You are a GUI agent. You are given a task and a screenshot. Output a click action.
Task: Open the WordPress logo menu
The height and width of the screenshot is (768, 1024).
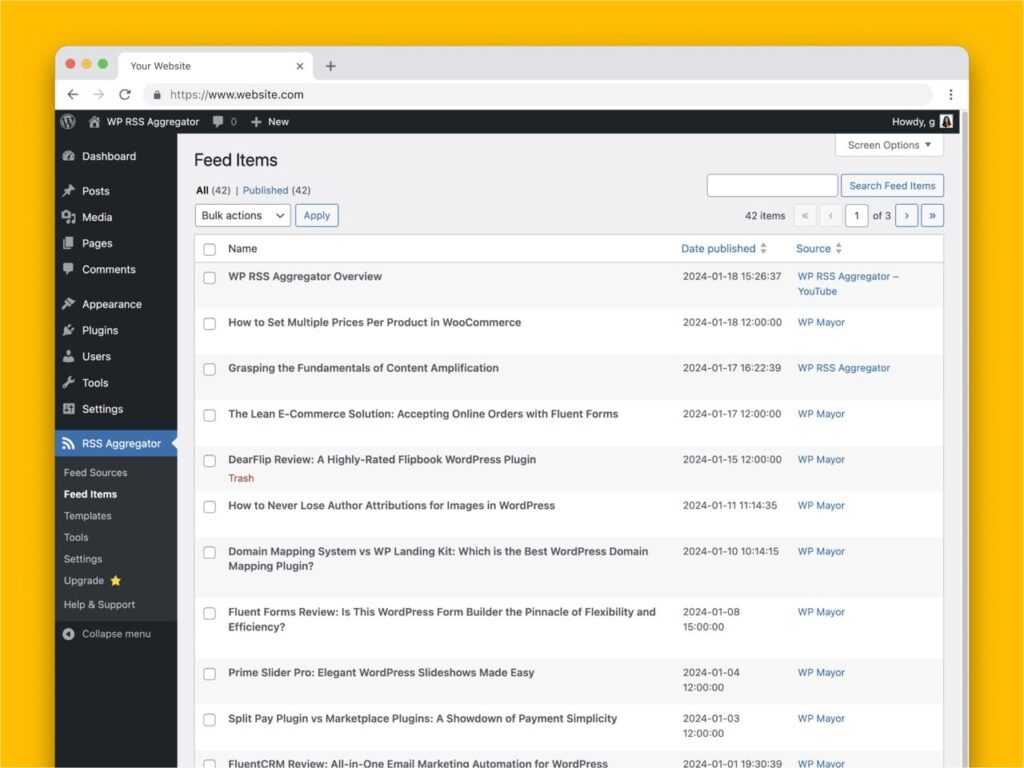(x=66, y=121)
